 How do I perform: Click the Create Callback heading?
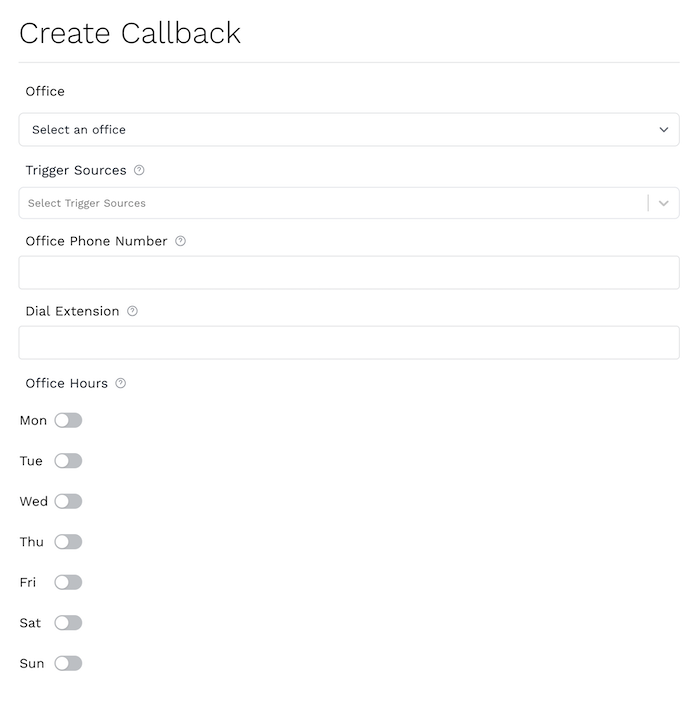(130, 33)
